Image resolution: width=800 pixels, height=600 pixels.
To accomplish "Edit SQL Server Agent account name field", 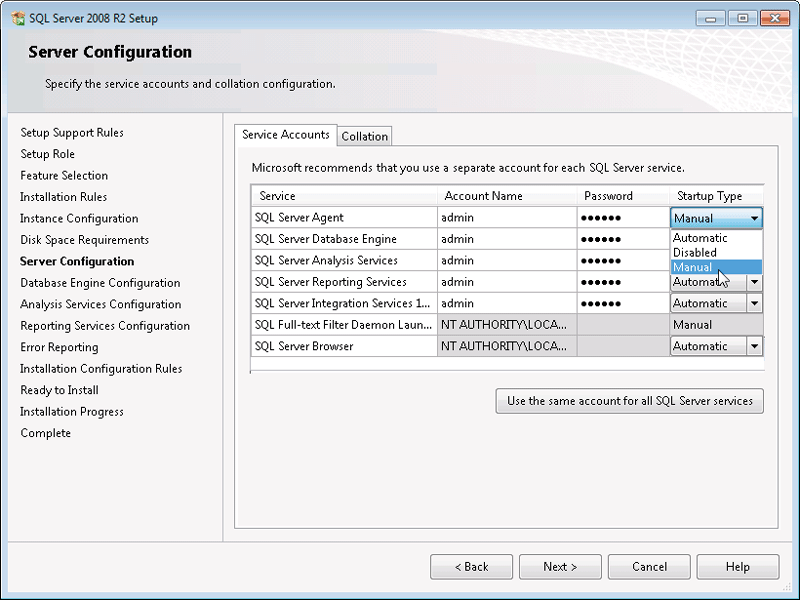I will 506,218.
